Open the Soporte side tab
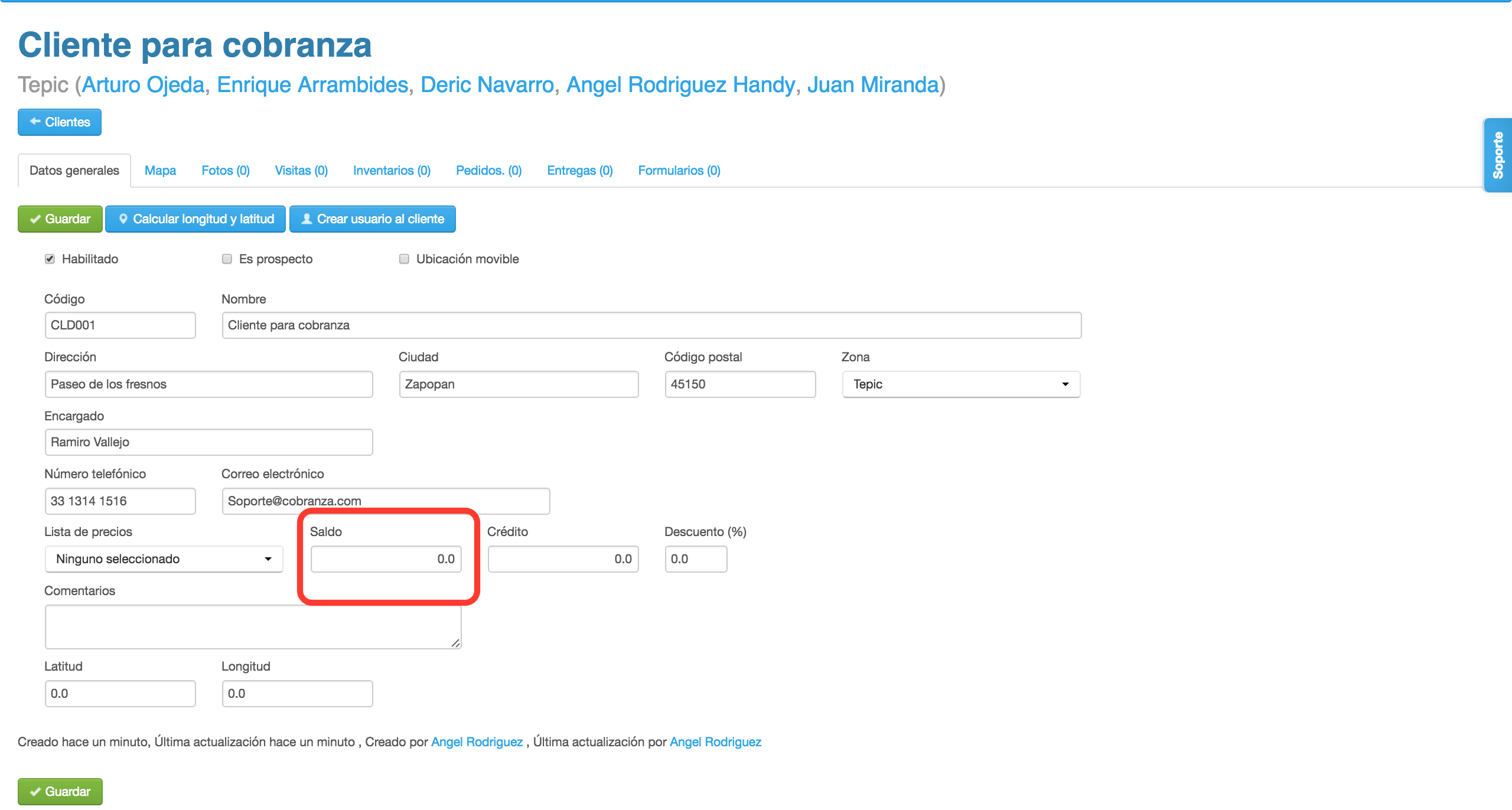Screen dimensions: 1512x810 (x=1498, y=155)
